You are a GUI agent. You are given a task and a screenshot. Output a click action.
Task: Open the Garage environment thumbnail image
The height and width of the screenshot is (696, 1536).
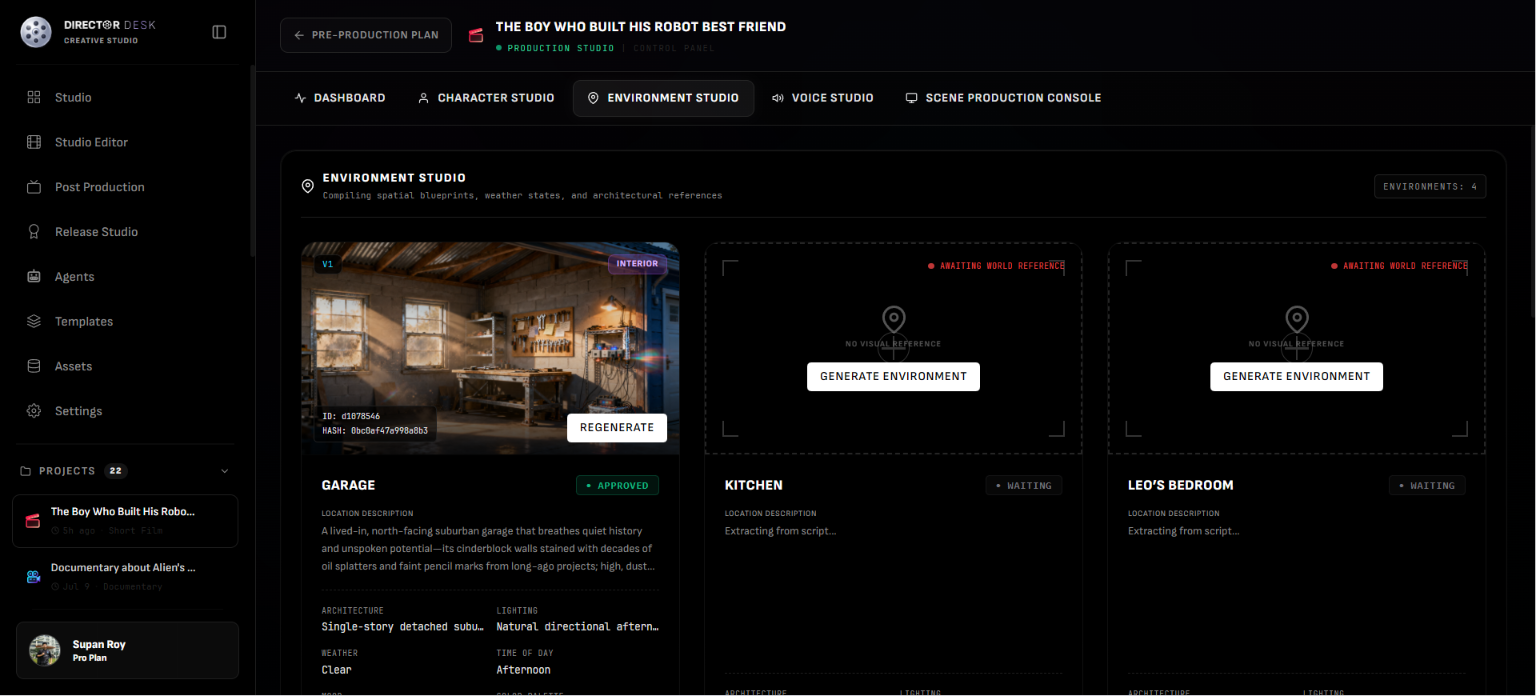490,348
